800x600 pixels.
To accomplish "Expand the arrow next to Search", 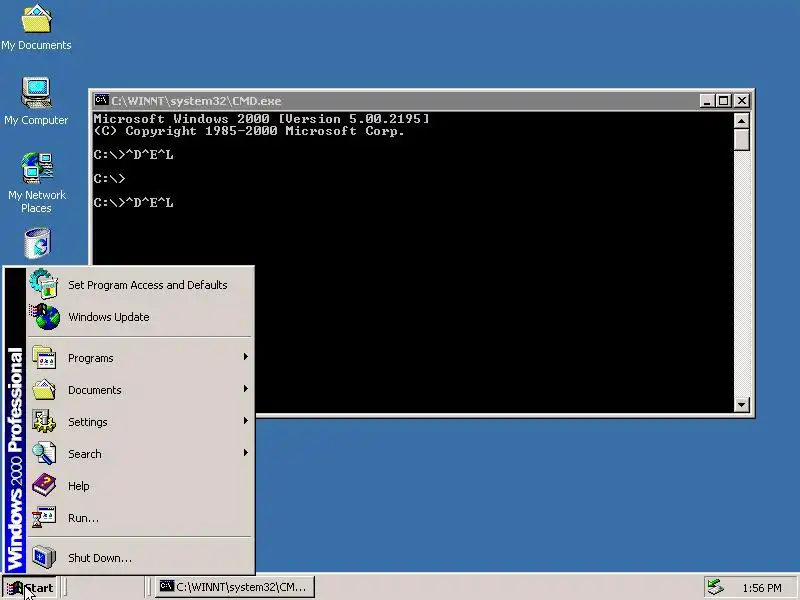I will click(x=245, y=453).
